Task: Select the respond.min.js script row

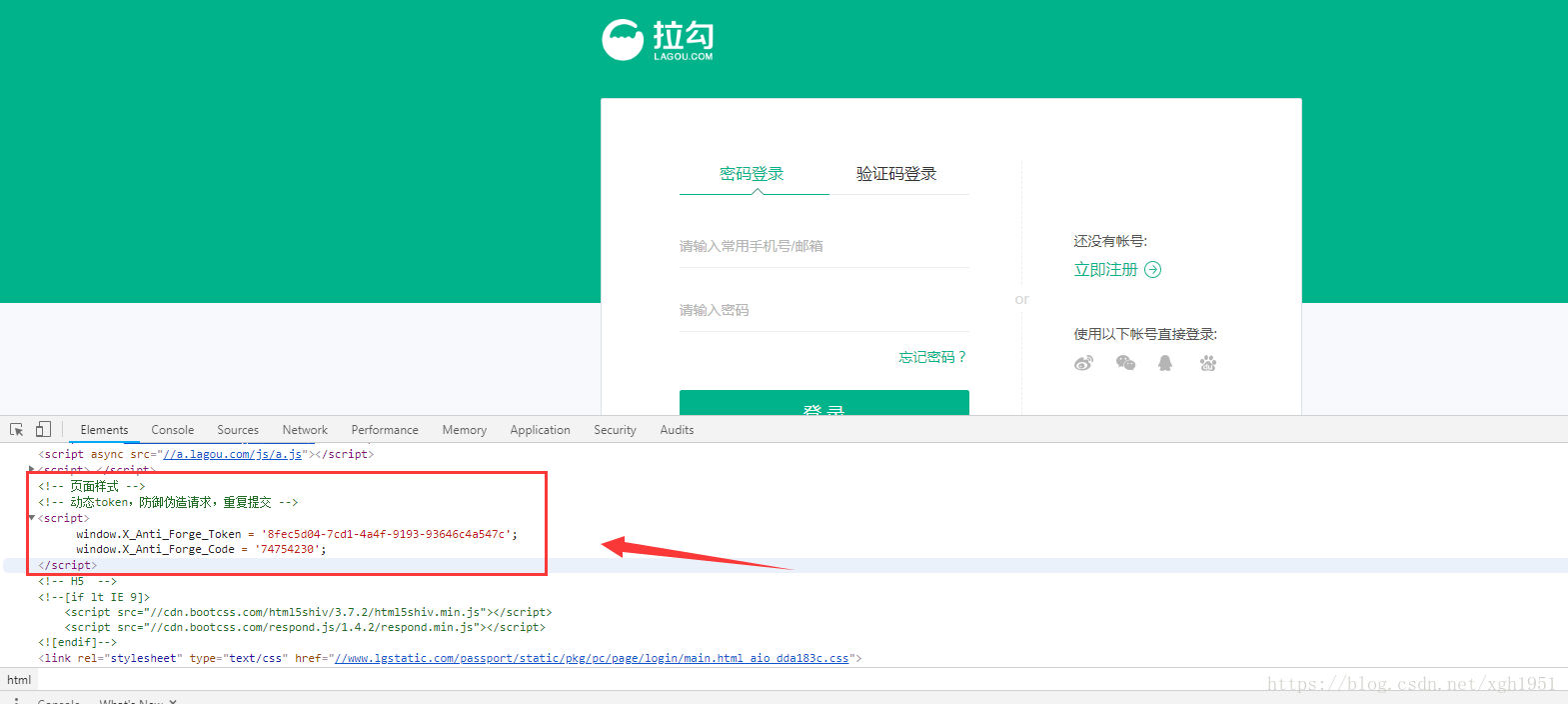Action: pos(305,627)
